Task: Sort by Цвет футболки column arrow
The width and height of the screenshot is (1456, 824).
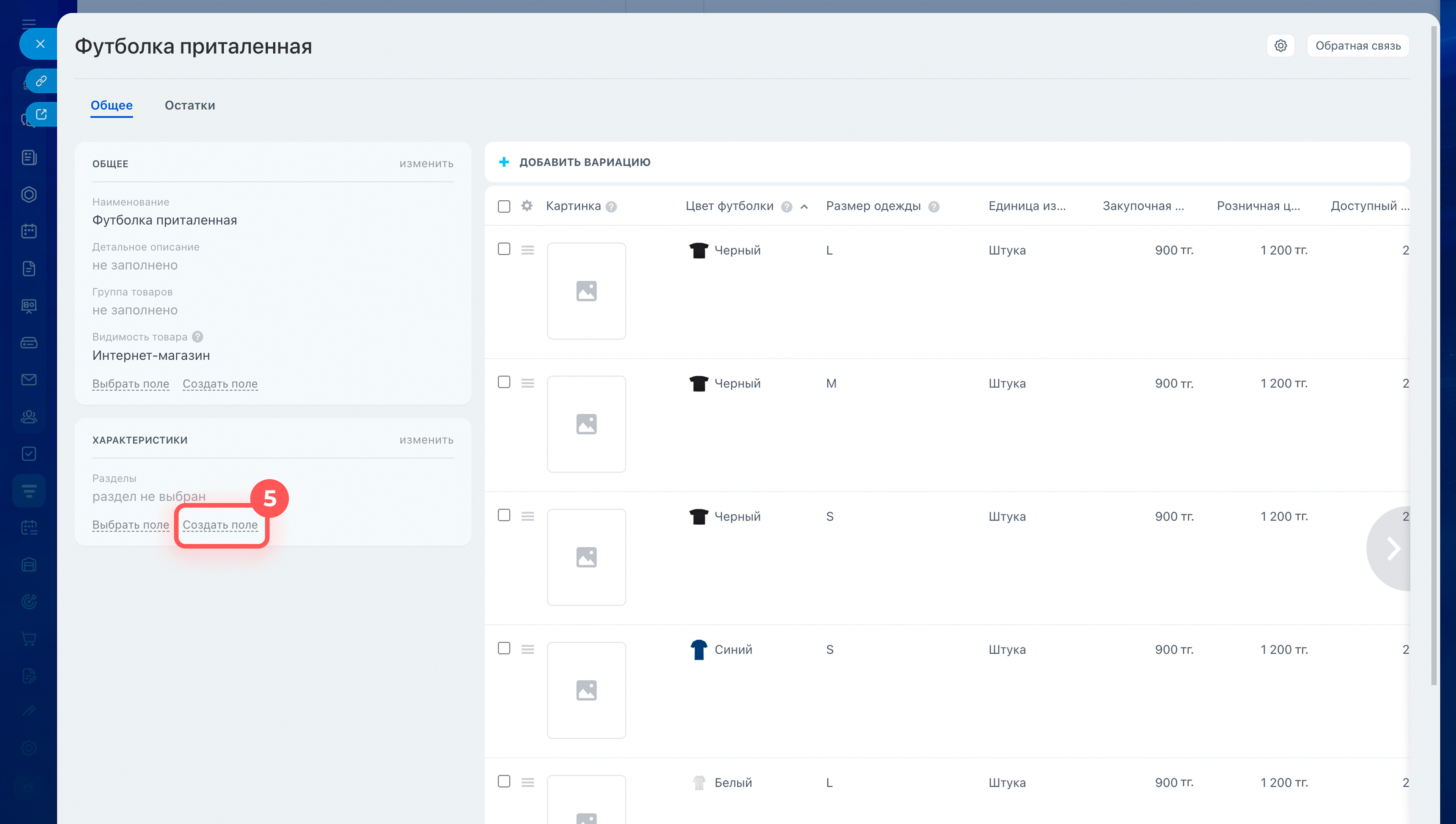Action: [804, 207]
